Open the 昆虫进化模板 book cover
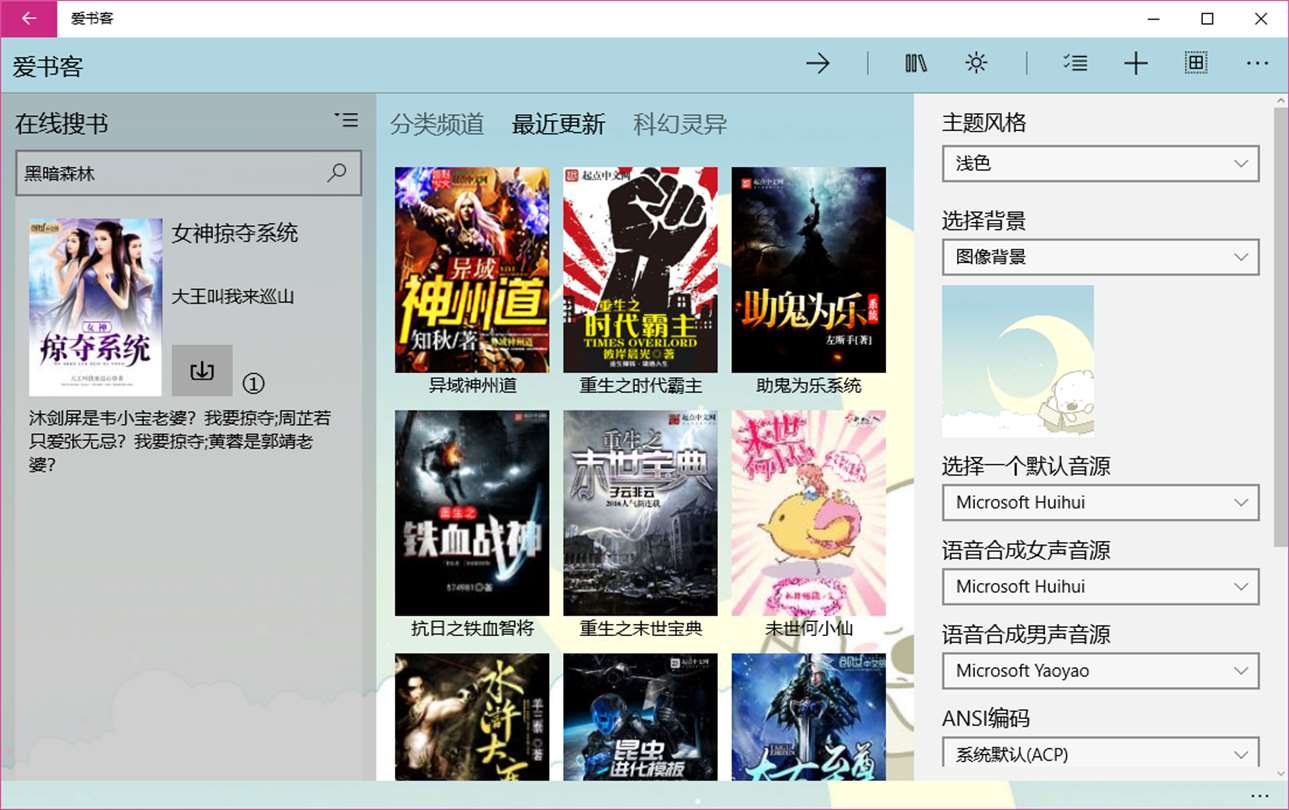The image size is (1289, 810). point(640,717)
